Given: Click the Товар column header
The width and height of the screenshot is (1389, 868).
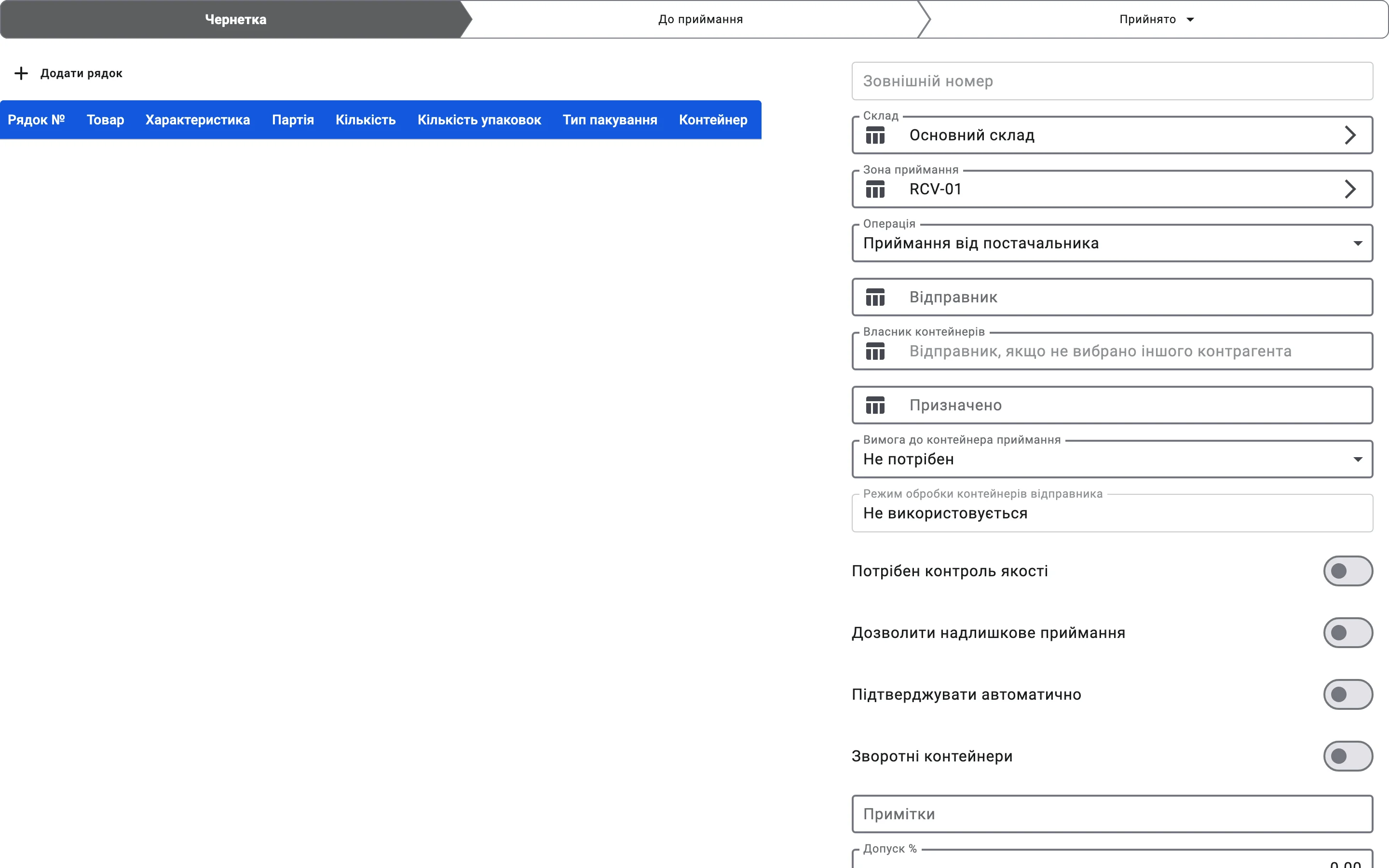Looking at the screenshot, I should click(x=105, y=120).
